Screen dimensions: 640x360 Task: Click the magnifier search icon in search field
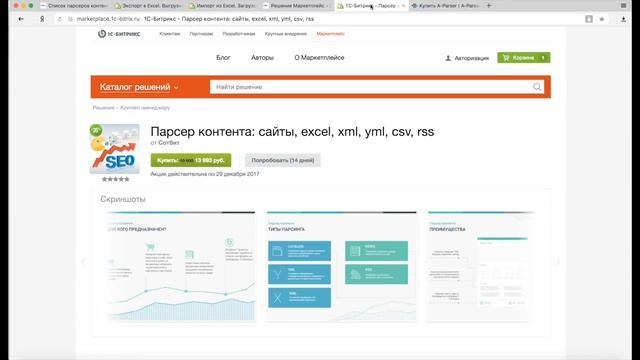[537, 87]
